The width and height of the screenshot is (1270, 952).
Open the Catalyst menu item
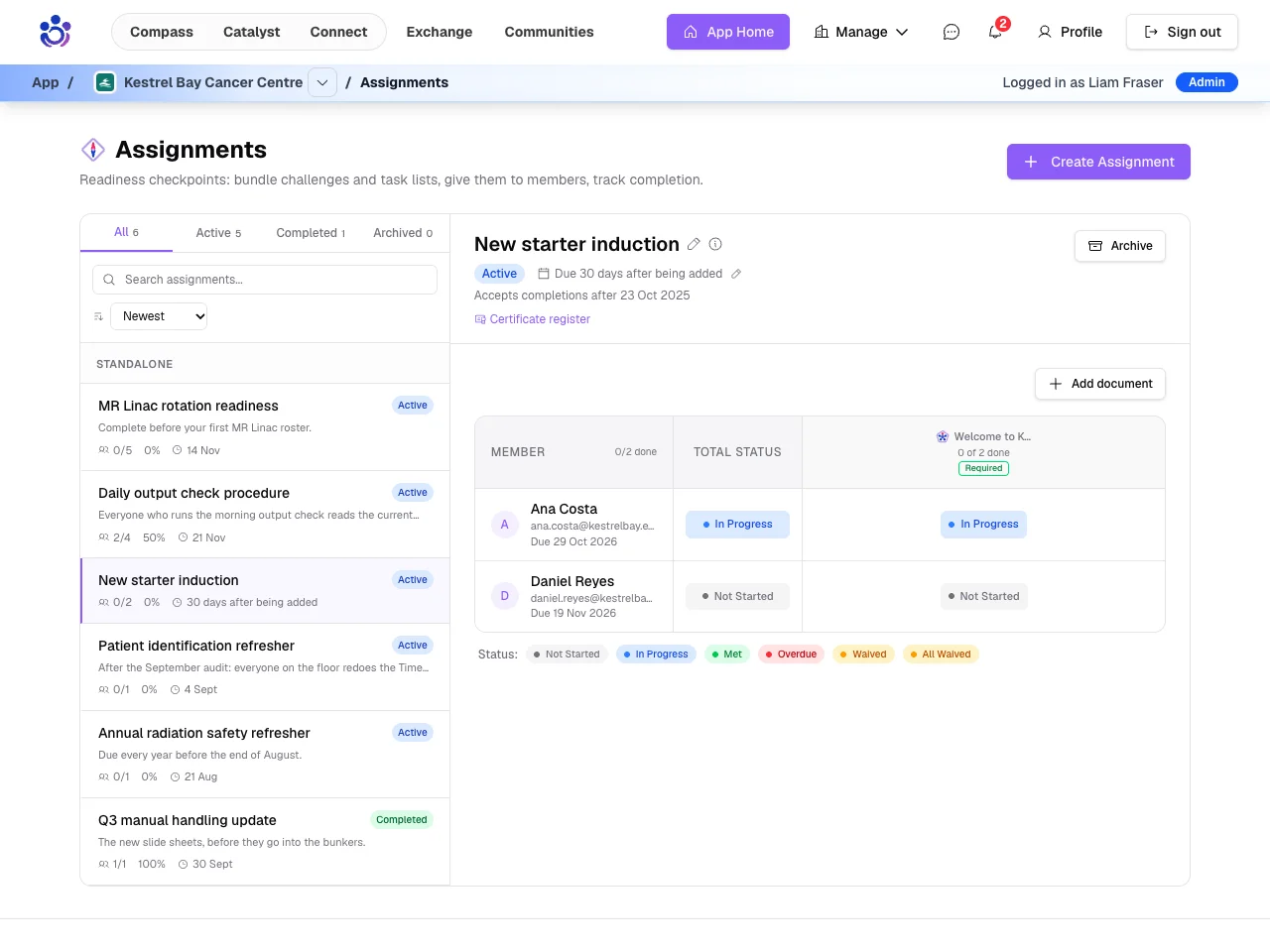[251, 32]
